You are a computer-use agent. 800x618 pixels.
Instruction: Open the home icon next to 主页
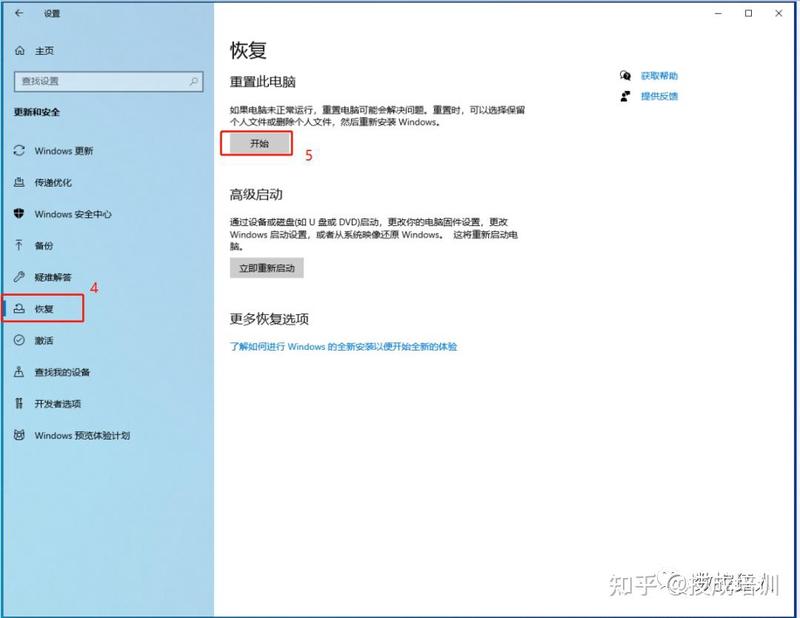coord(20,51)
